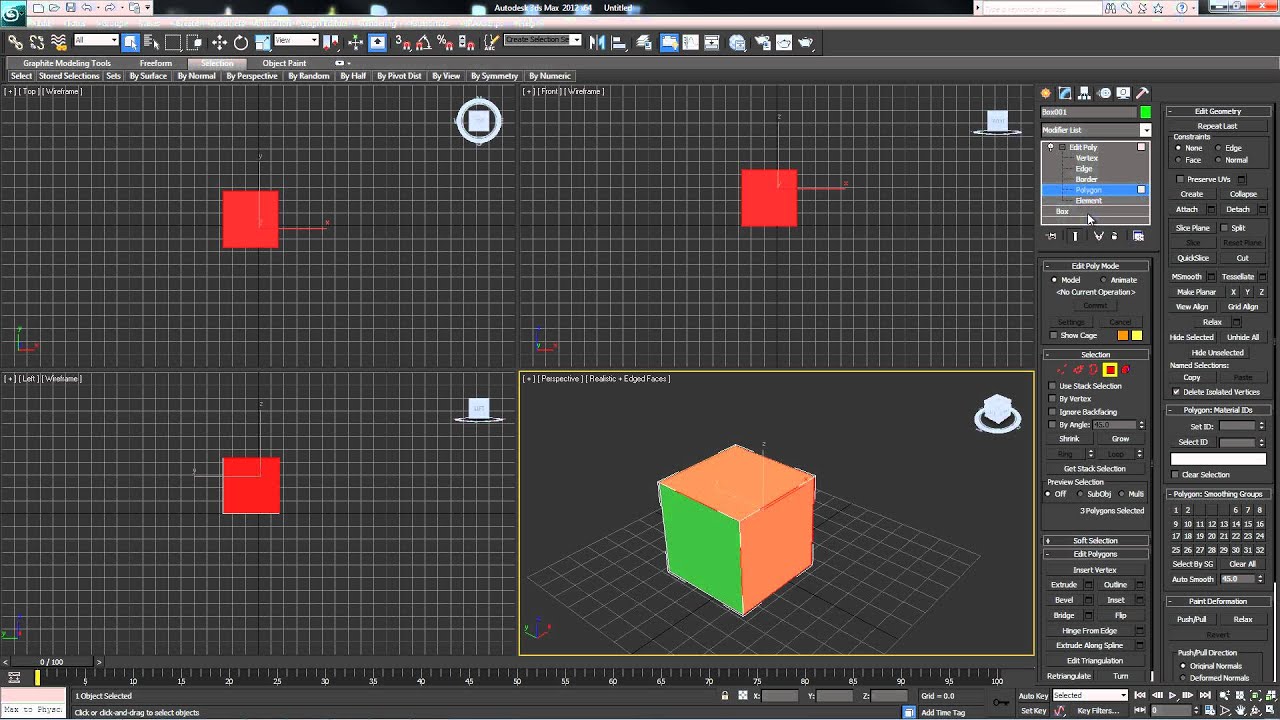Enable the Show Cage checkbox

pyautogui.click(x=1053, y=336)
